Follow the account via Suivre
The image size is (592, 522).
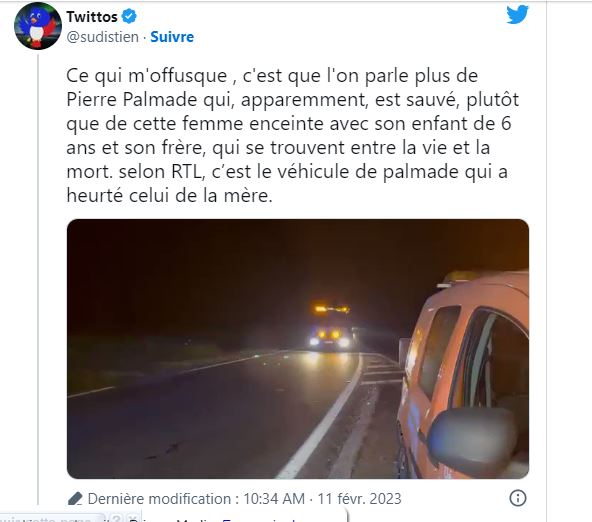coord(172,37)
